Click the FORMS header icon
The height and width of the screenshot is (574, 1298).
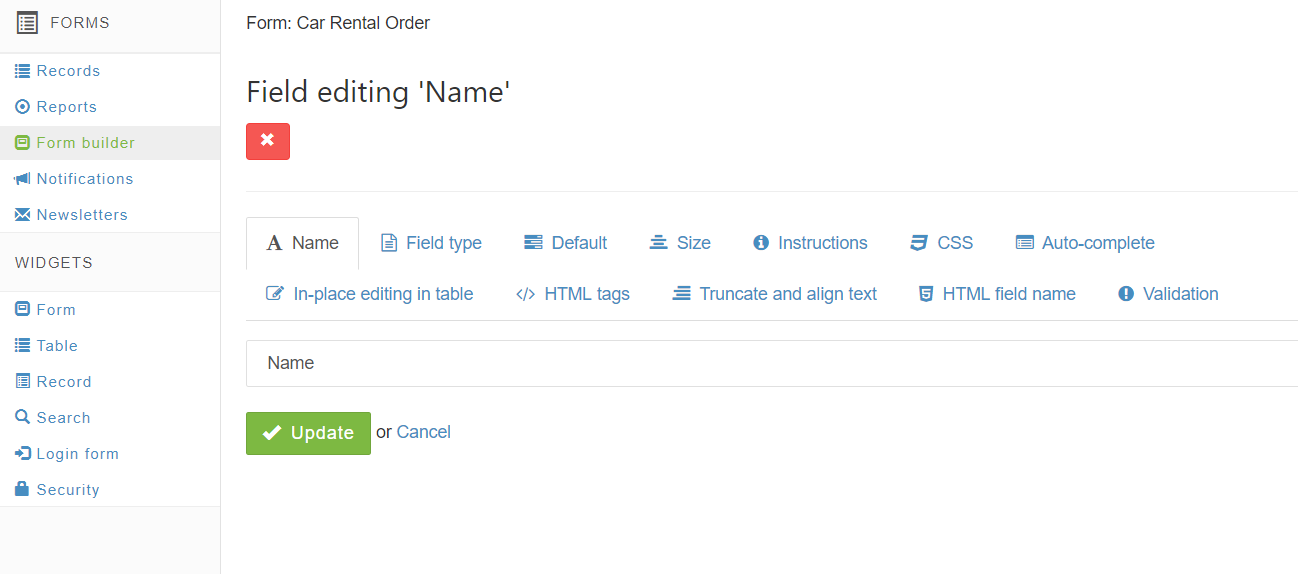(x=28, y=22)
